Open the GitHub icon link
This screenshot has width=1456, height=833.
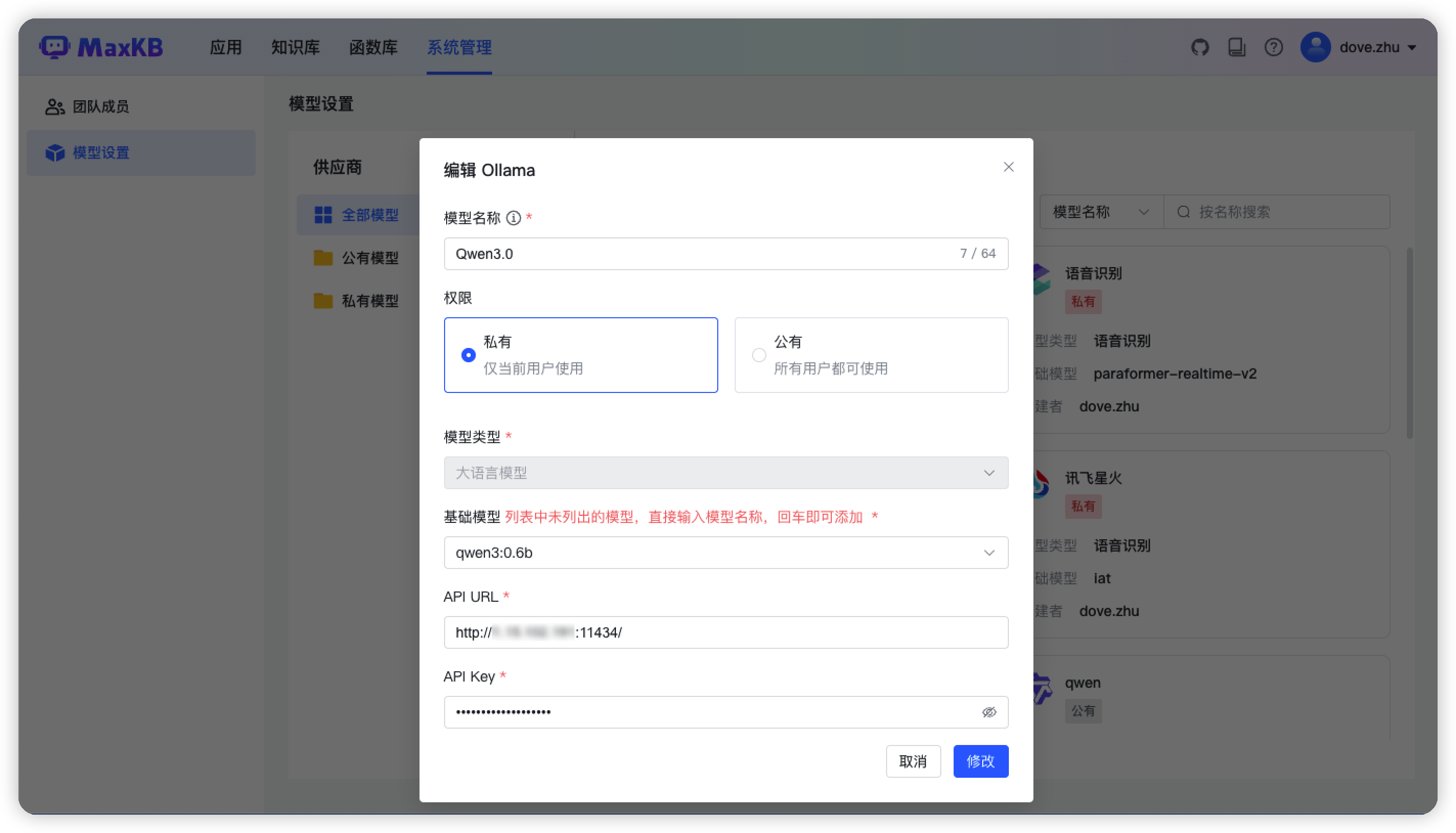pyautogui.click(x=1200, y=47)
